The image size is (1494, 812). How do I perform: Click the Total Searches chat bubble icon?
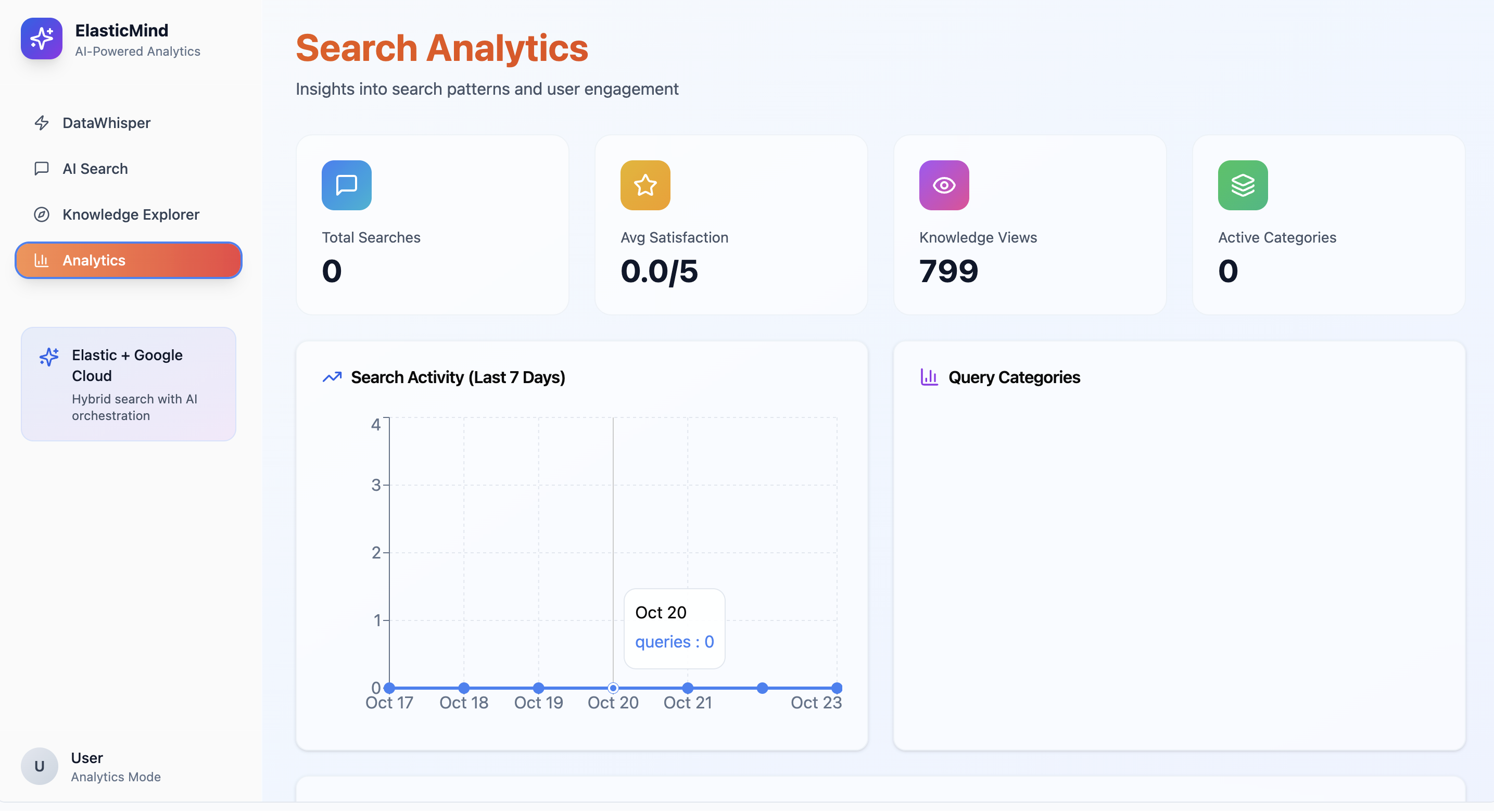point(346,185)
